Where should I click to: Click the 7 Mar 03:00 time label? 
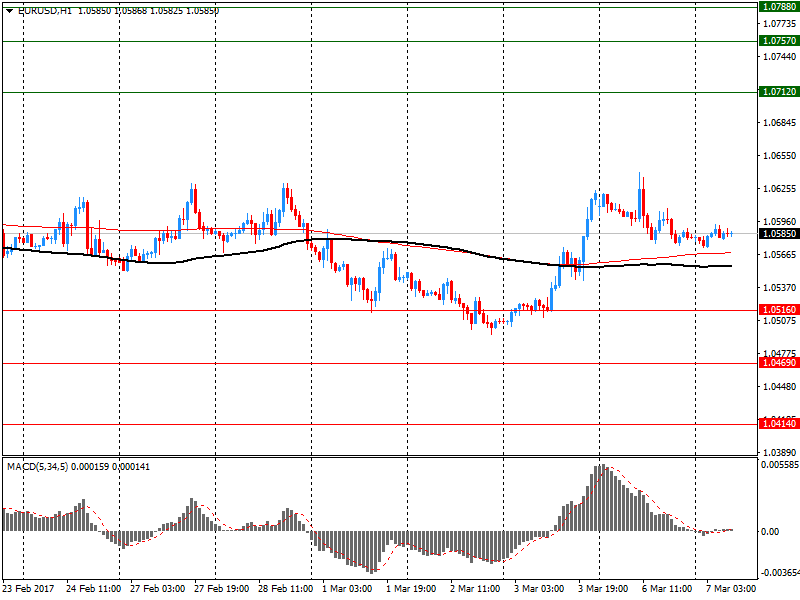[731, 588]
